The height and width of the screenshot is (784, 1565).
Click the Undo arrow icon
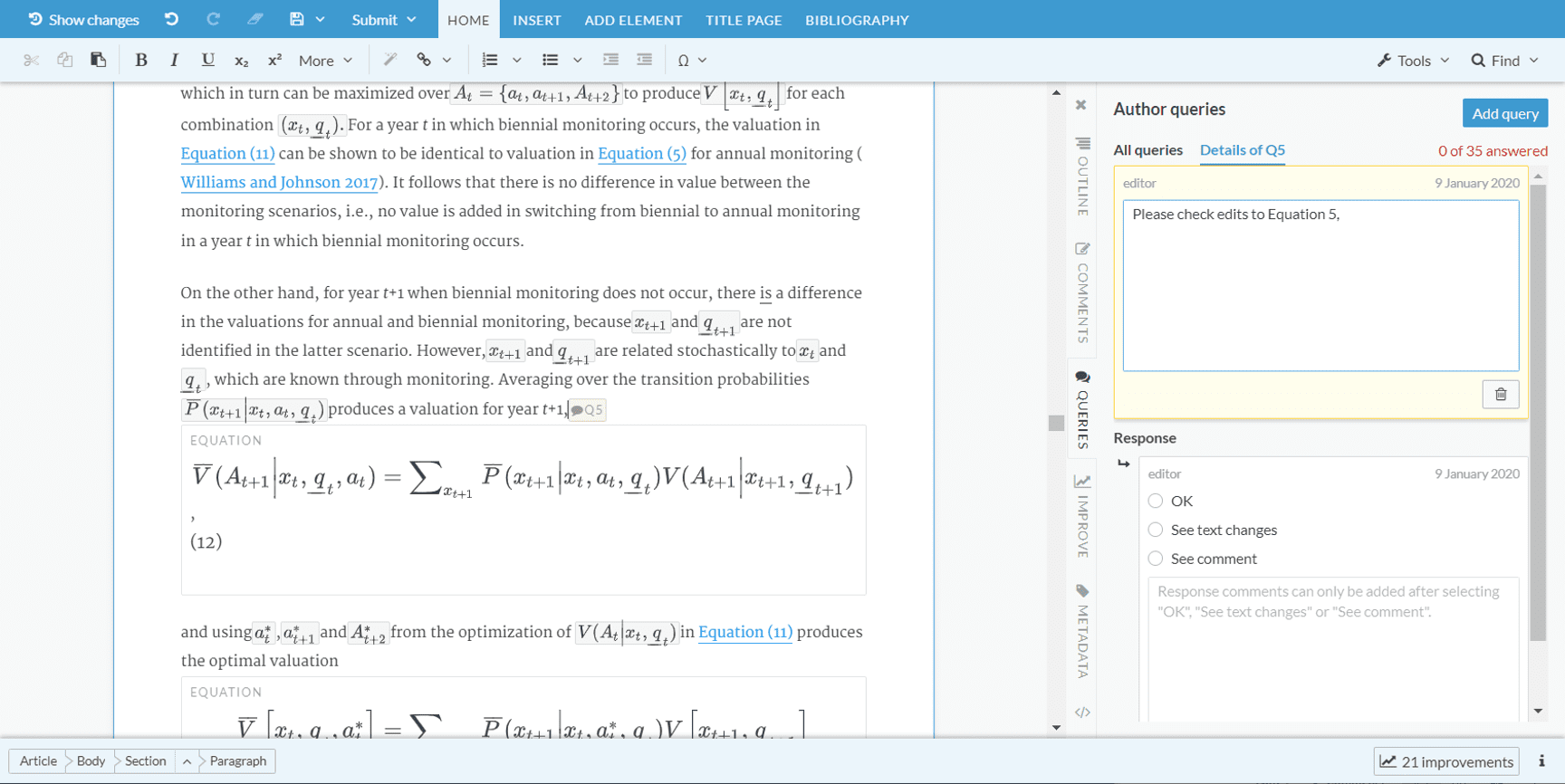click(x=171, y=19)
